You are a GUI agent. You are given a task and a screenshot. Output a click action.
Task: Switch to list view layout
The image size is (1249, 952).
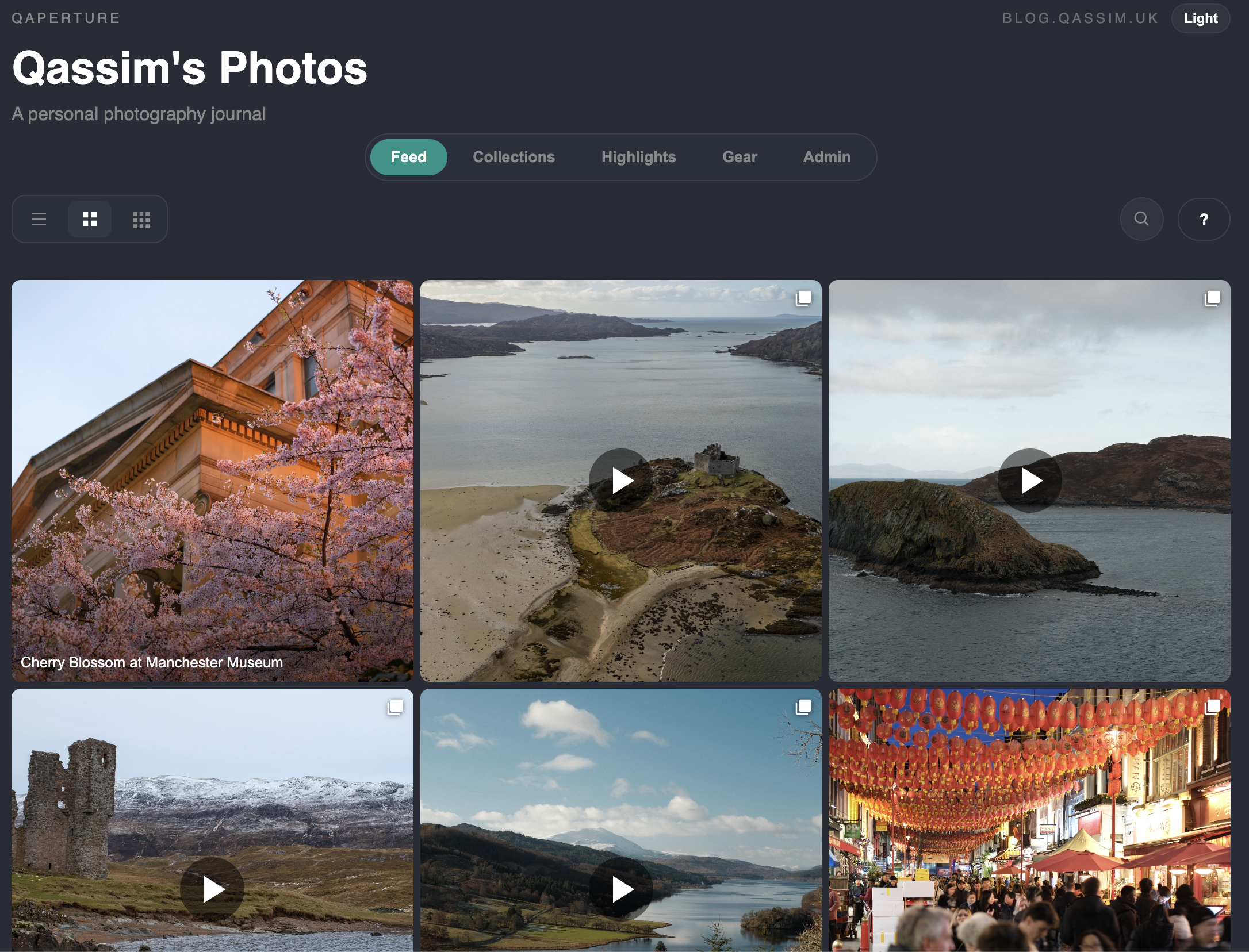pos(39,219)
